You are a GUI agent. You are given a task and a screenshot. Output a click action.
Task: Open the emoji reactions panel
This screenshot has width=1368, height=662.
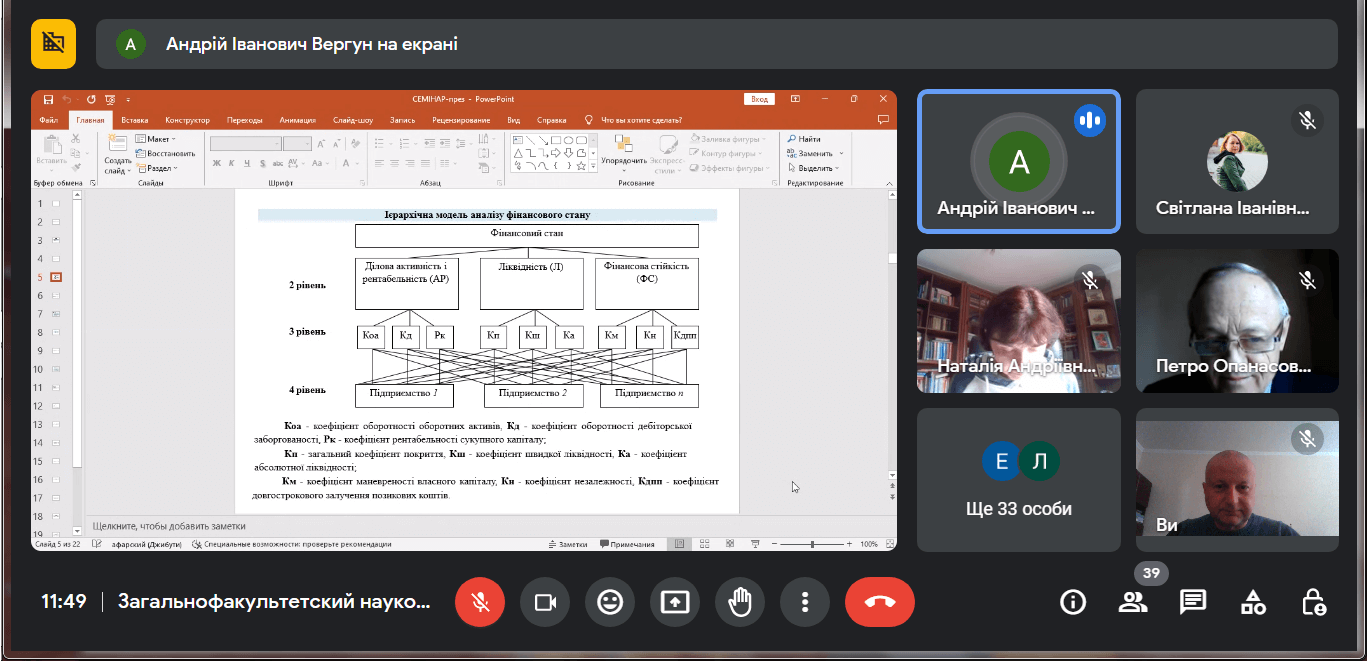point(610,602)
